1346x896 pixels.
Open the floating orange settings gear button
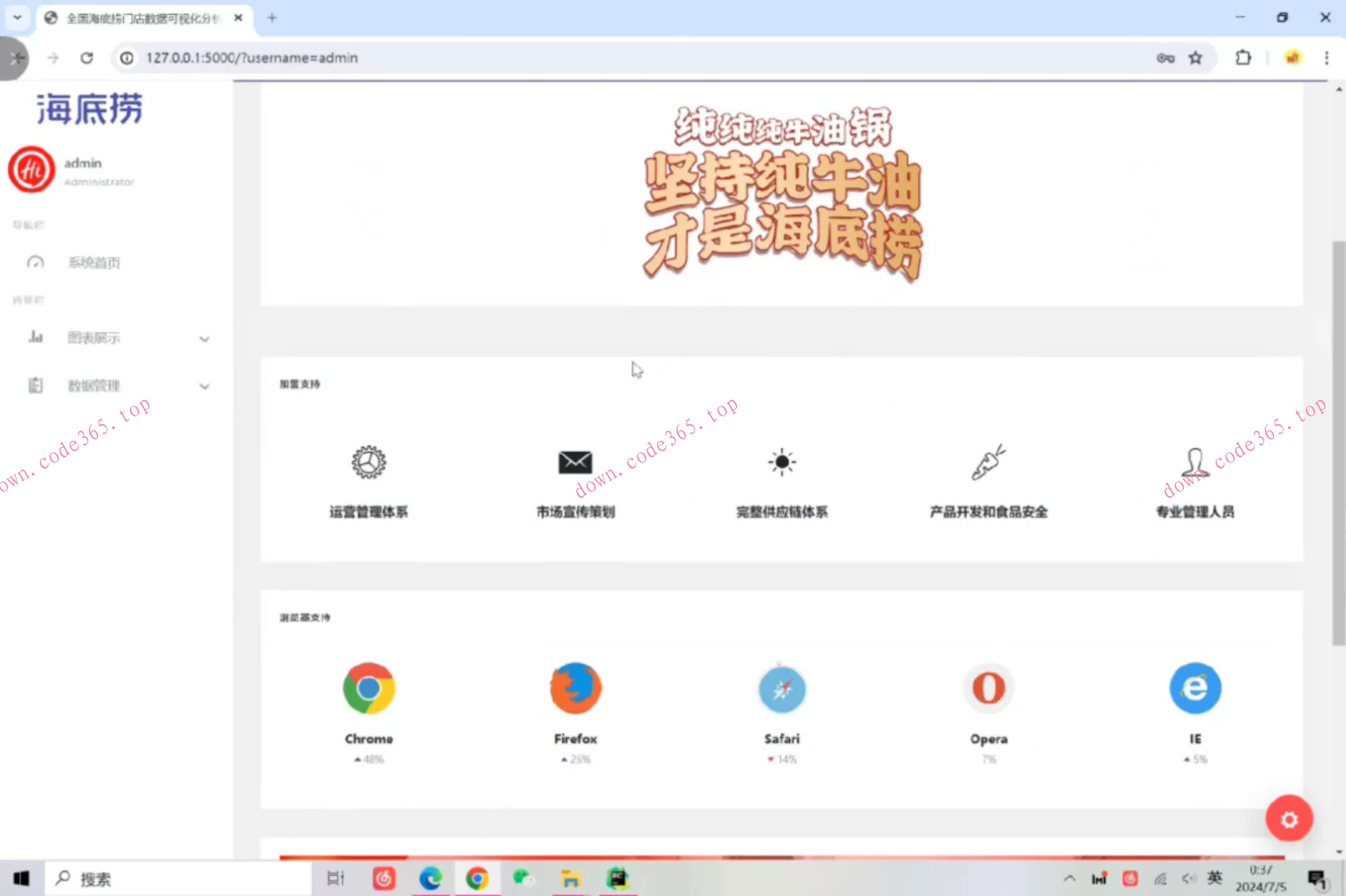(1289, 819)
